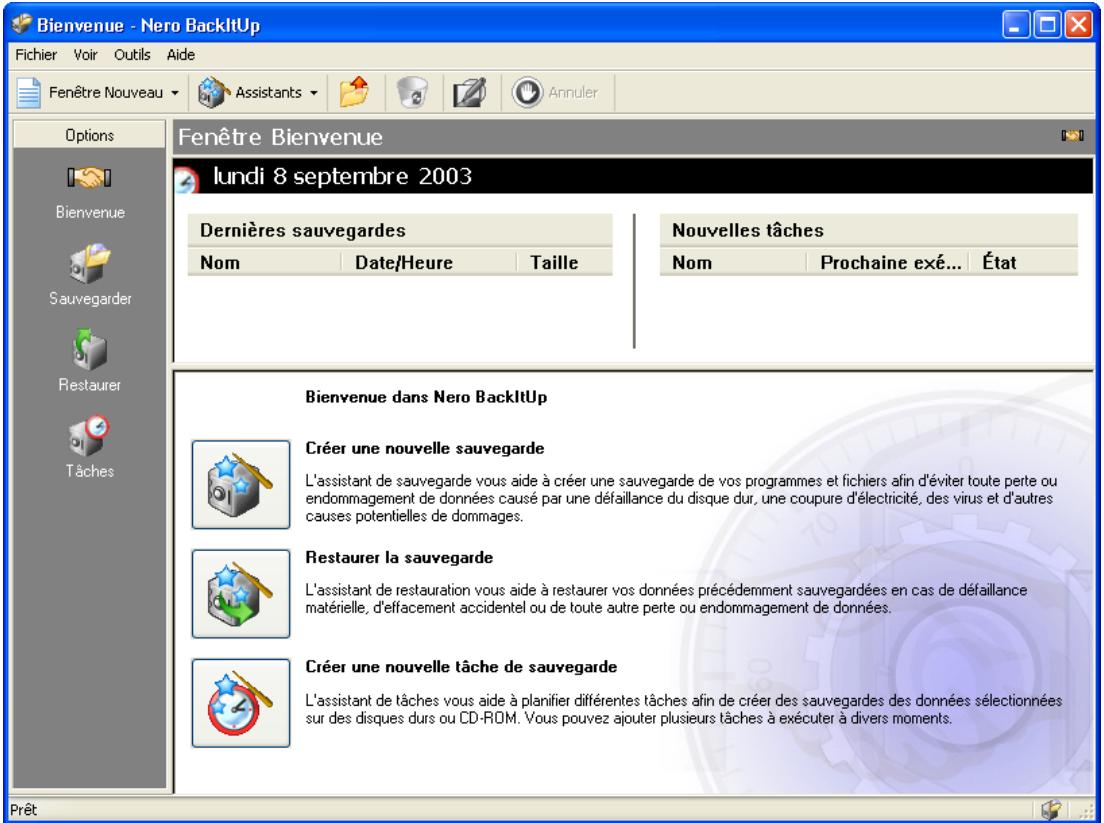The height and width of the screenshot is (823, 1104).
Task: Click the Prêt status bar text
Action: (x=23, y=810)
